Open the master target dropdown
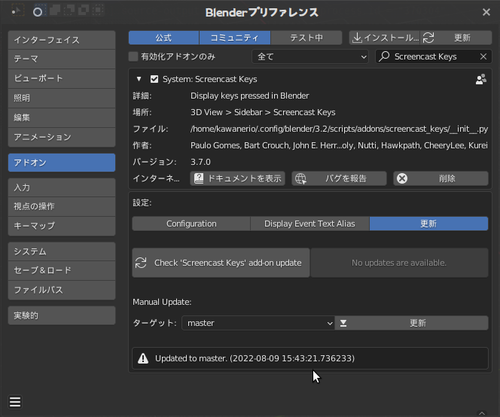This screenshot has width=500, height=417. coord(258,323)
